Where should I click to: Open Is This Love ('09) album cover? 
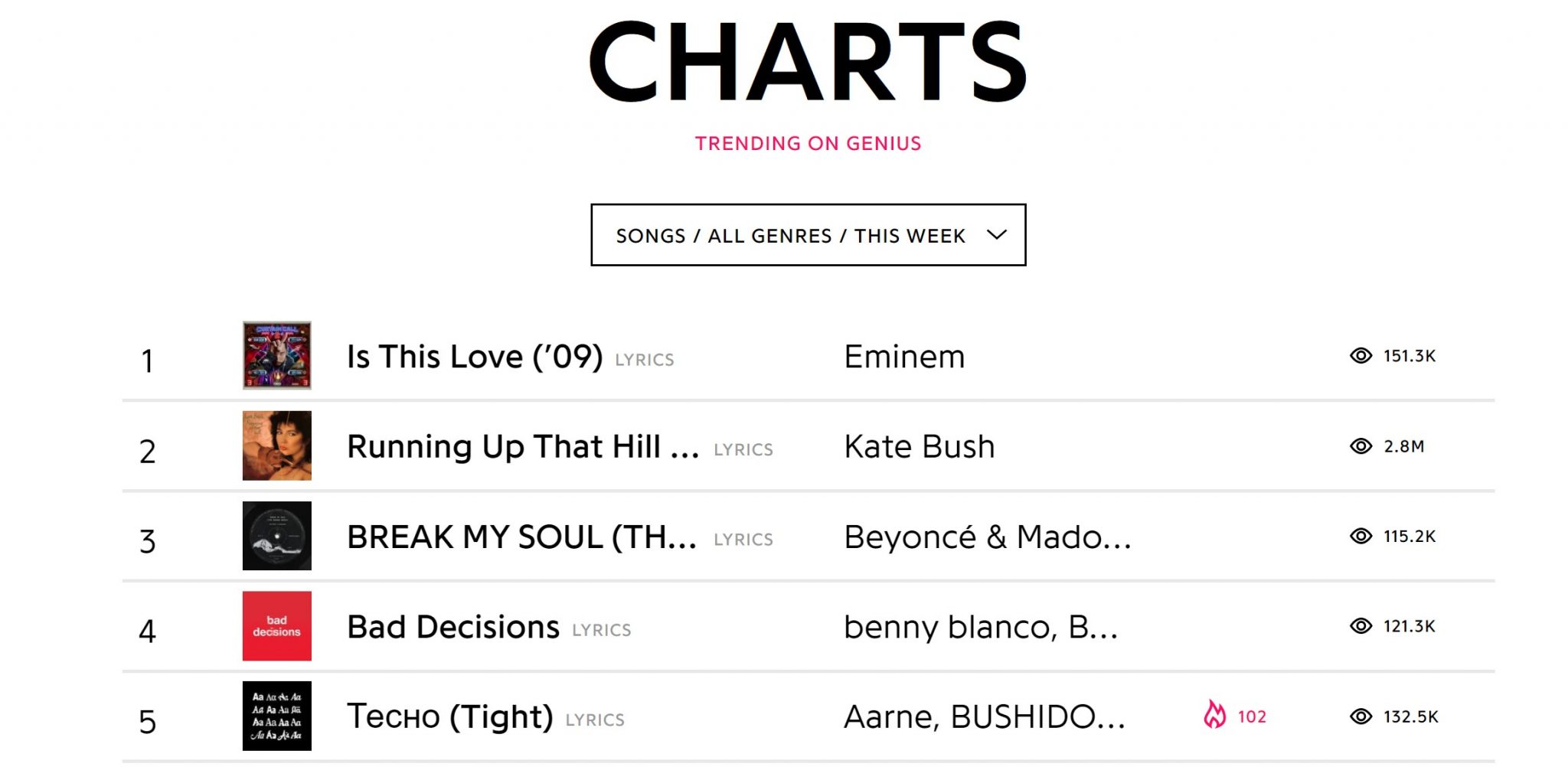276,356
